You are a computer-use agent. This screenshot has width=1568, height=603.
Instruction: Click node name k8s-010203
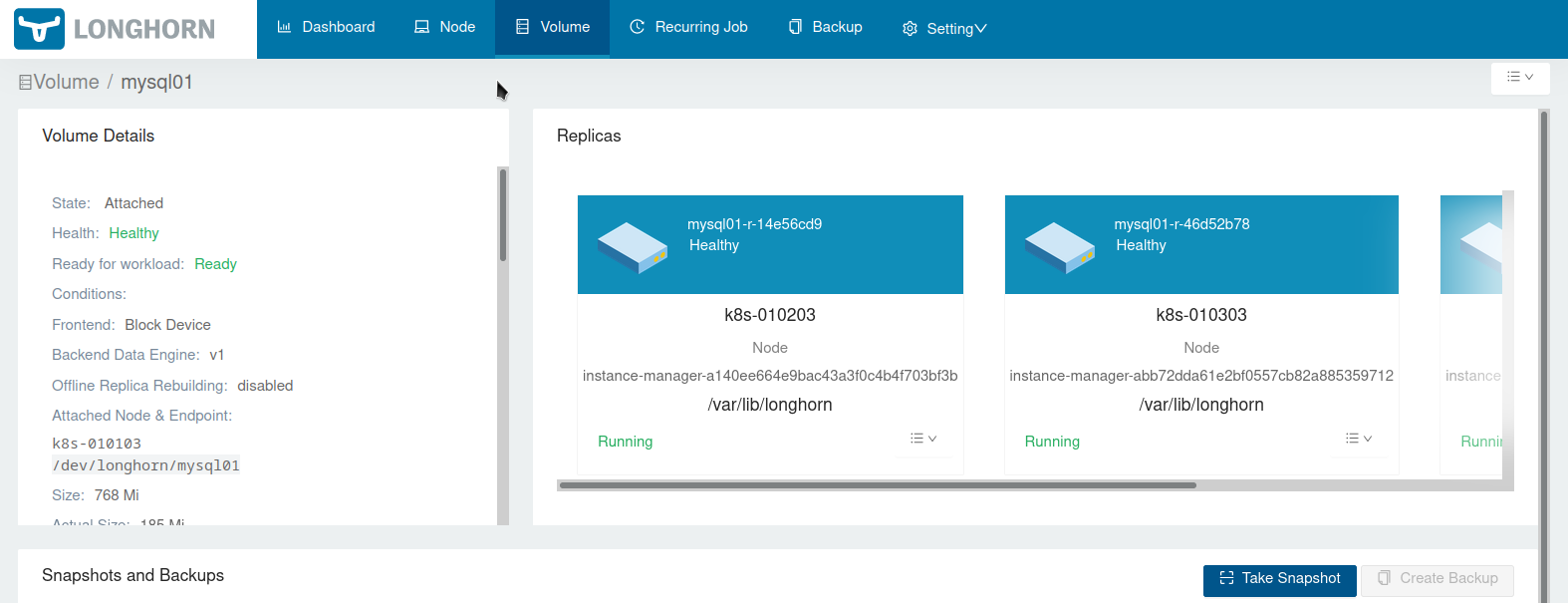tap(770, 315)
